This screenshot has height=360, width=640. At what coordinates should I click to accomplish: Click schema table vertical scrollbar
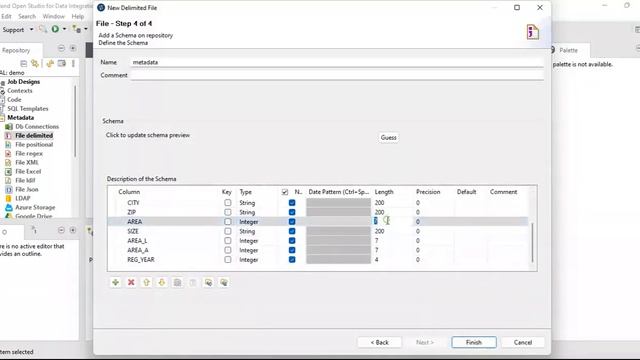pyautogui.click(x=532, y=243)
